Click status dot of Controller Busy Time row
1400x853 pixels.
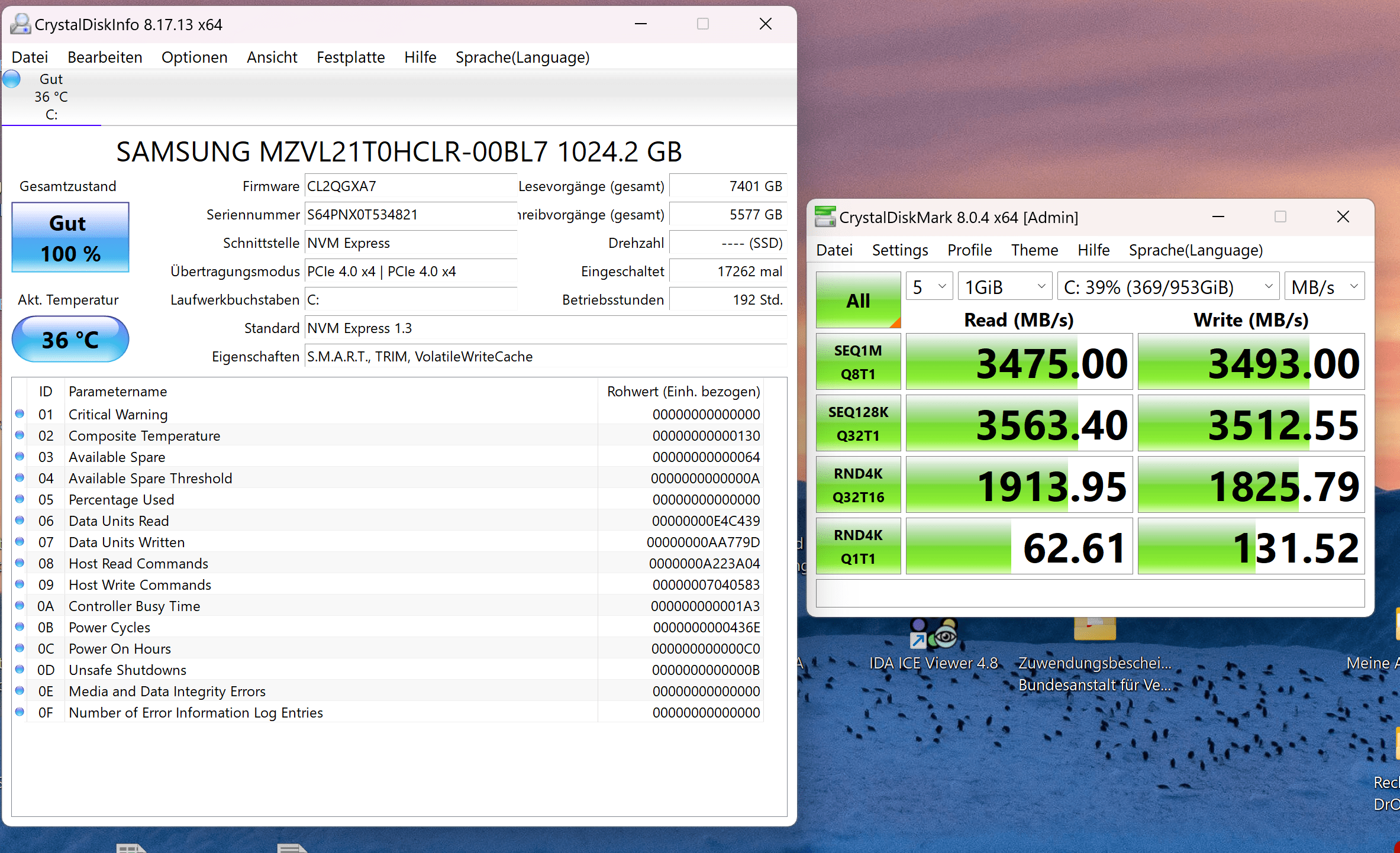pyautogui.click(x=20, y=606)
